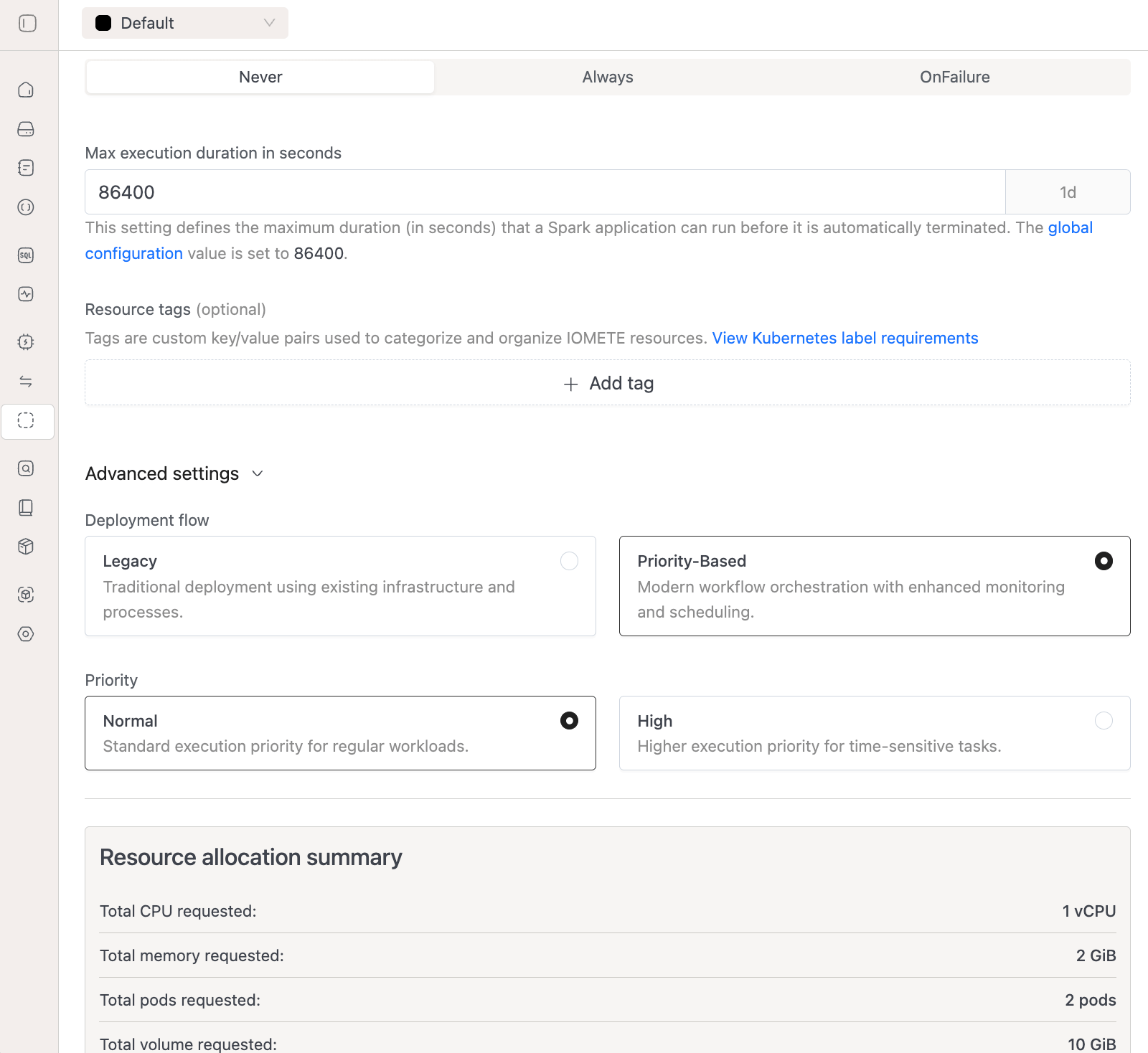Viewport: 1148px width, 1053px height.
Task: Open the activity monitor pulse icon
Action: pyautogui.click(x=26, y=294)
